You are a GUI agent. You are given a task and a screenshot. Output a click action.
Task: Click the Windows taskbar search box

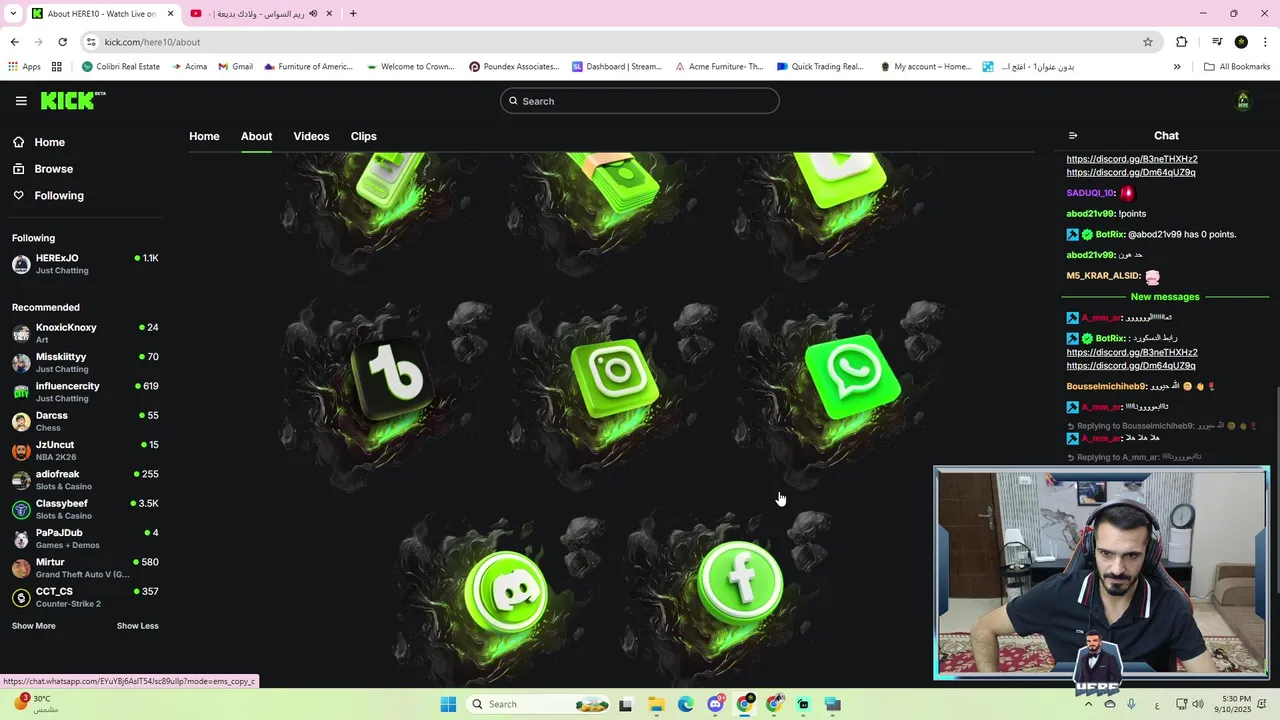tap(539, 704)
